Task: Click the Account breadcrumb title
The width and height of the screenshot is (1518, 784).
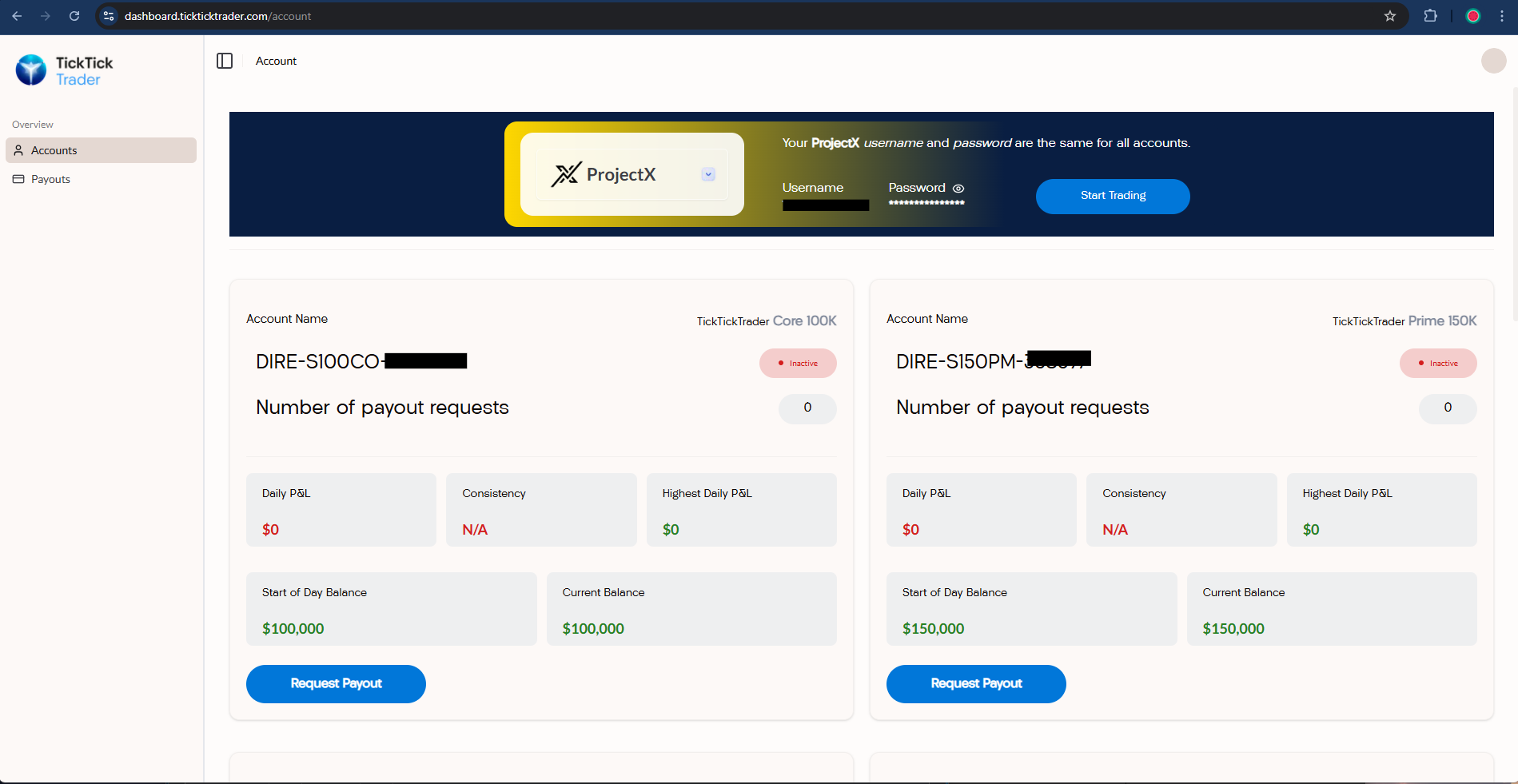Action: [x=276, y=61]
